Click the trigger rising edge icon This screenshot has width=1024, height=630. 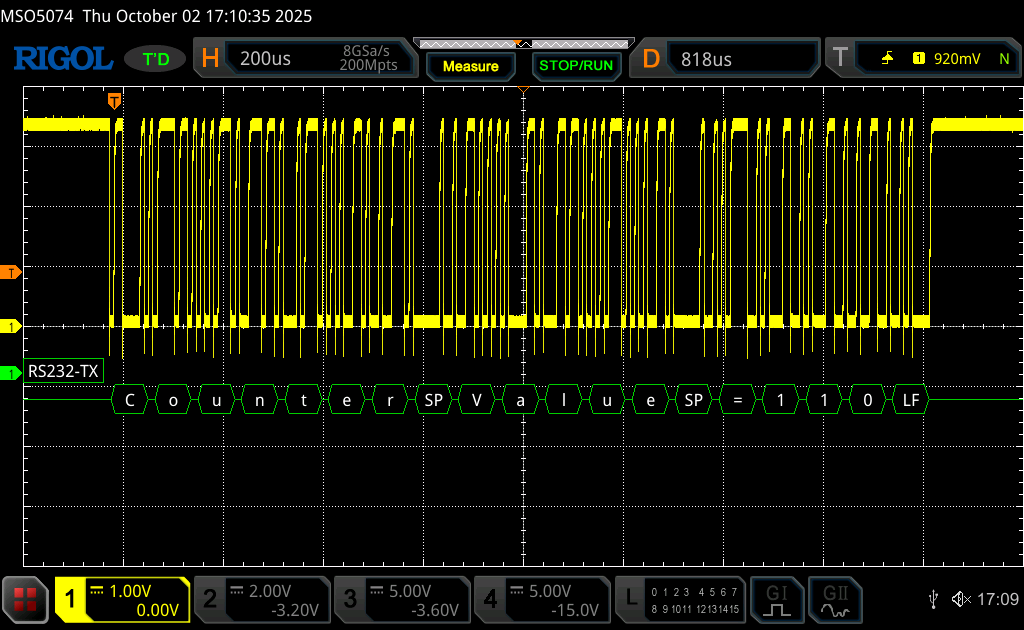click(887, 59)
